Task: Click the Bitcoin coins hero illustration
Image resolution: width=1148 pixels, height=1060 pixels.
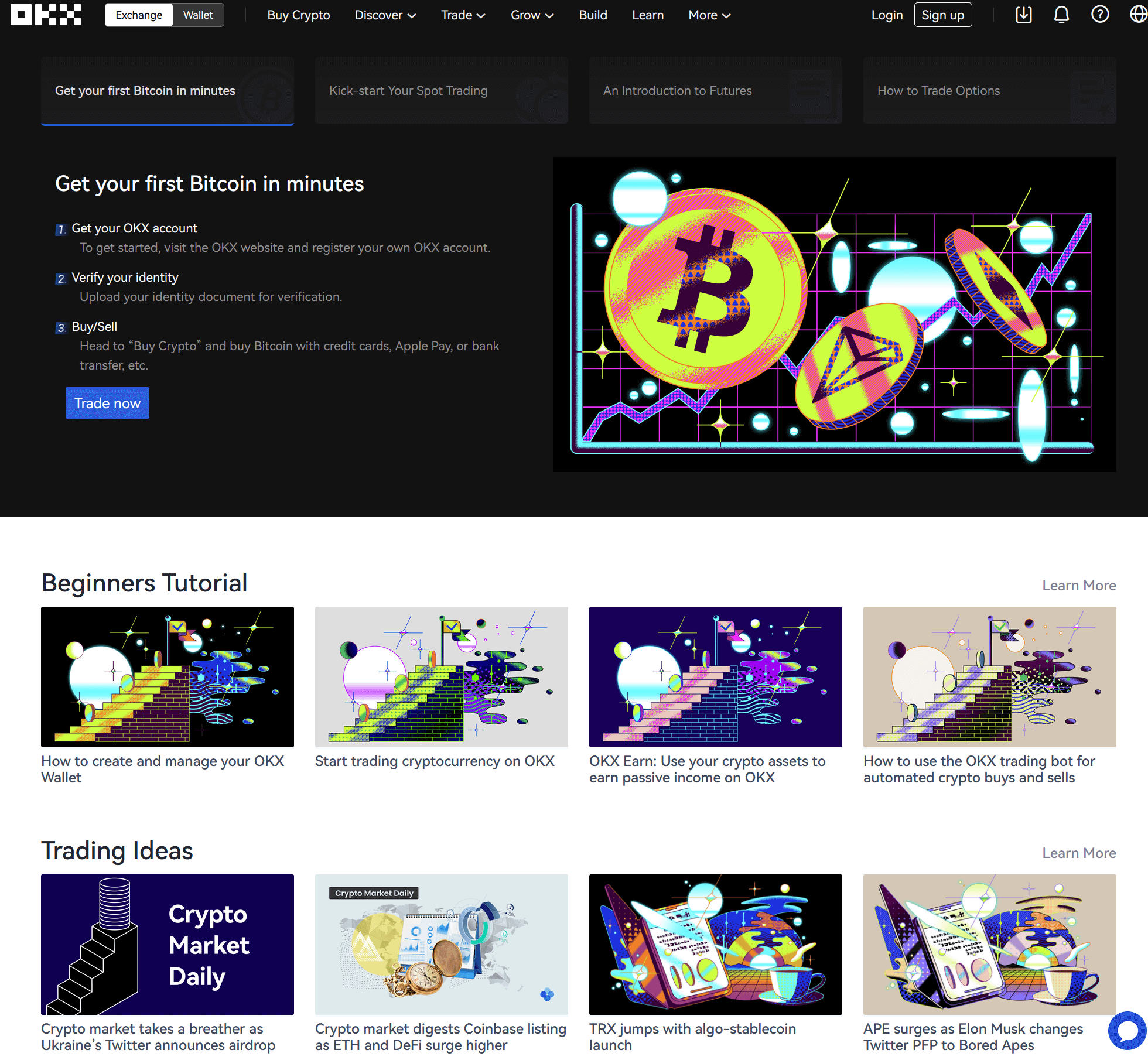Action: pos(834,314)
